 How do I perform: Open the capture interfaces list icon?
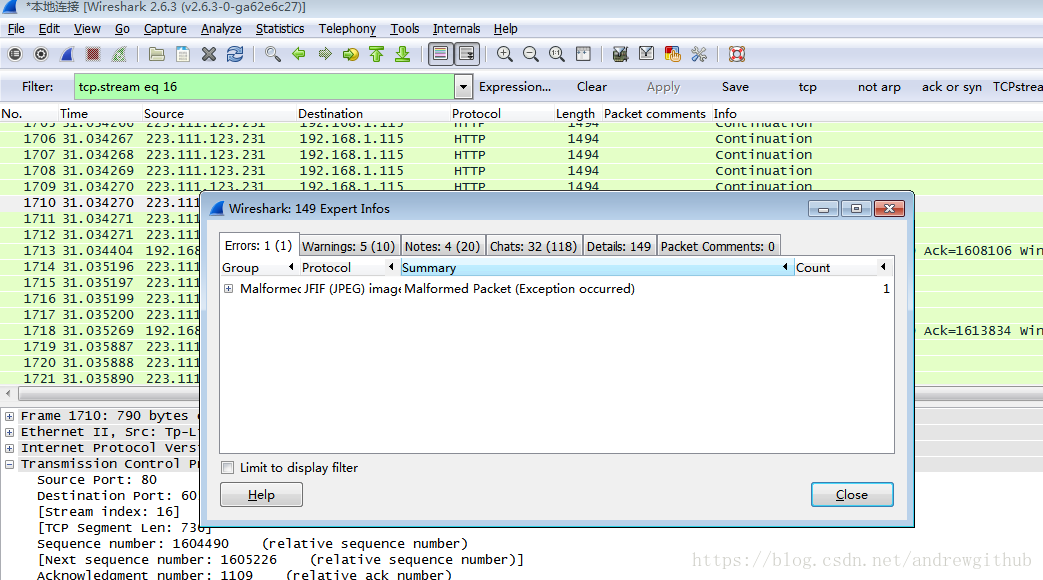click(15, 54)
